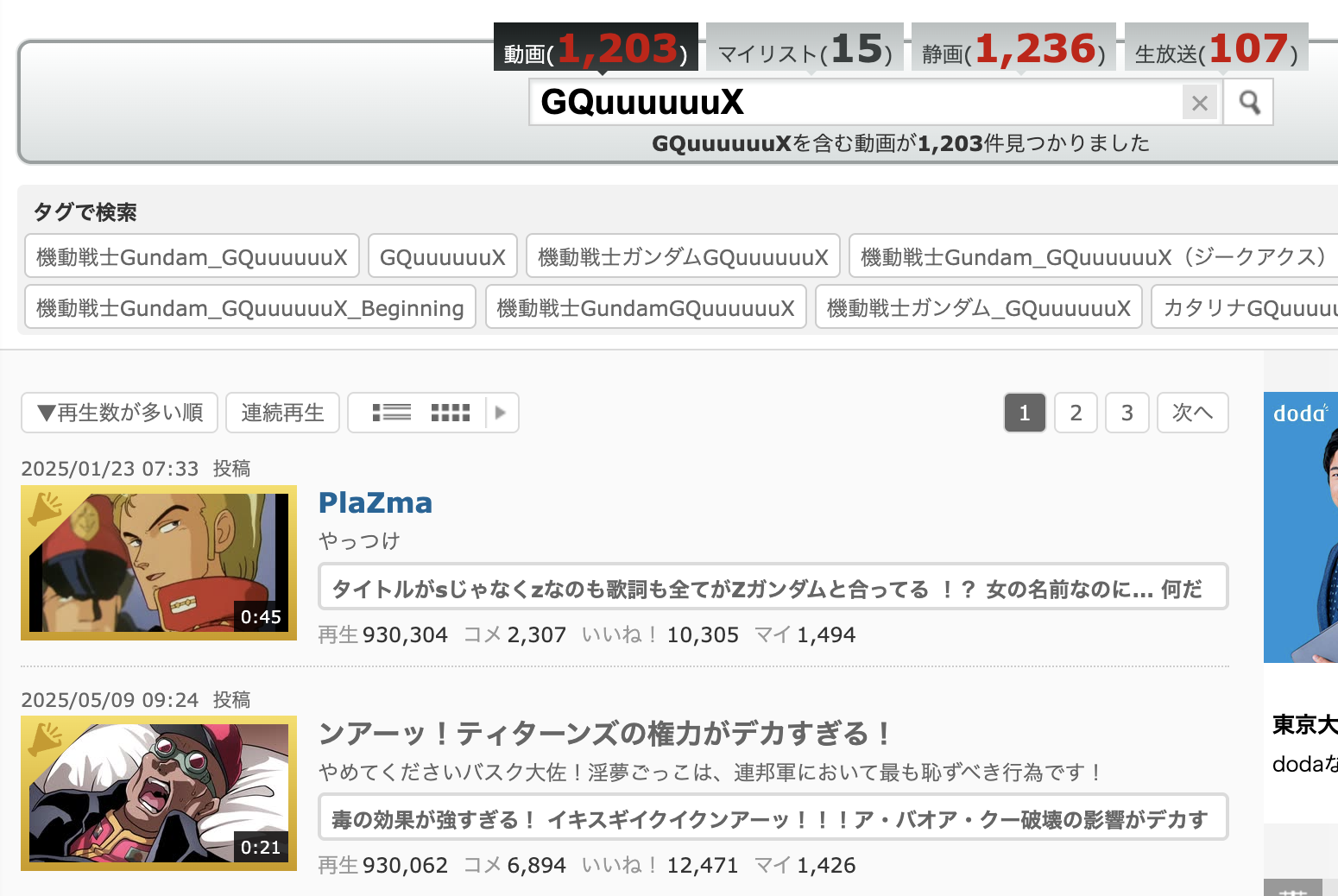Switch to list view layout icon
Image resolution: width=1338 pixels, height=896 pixels.
pos(392,413)
